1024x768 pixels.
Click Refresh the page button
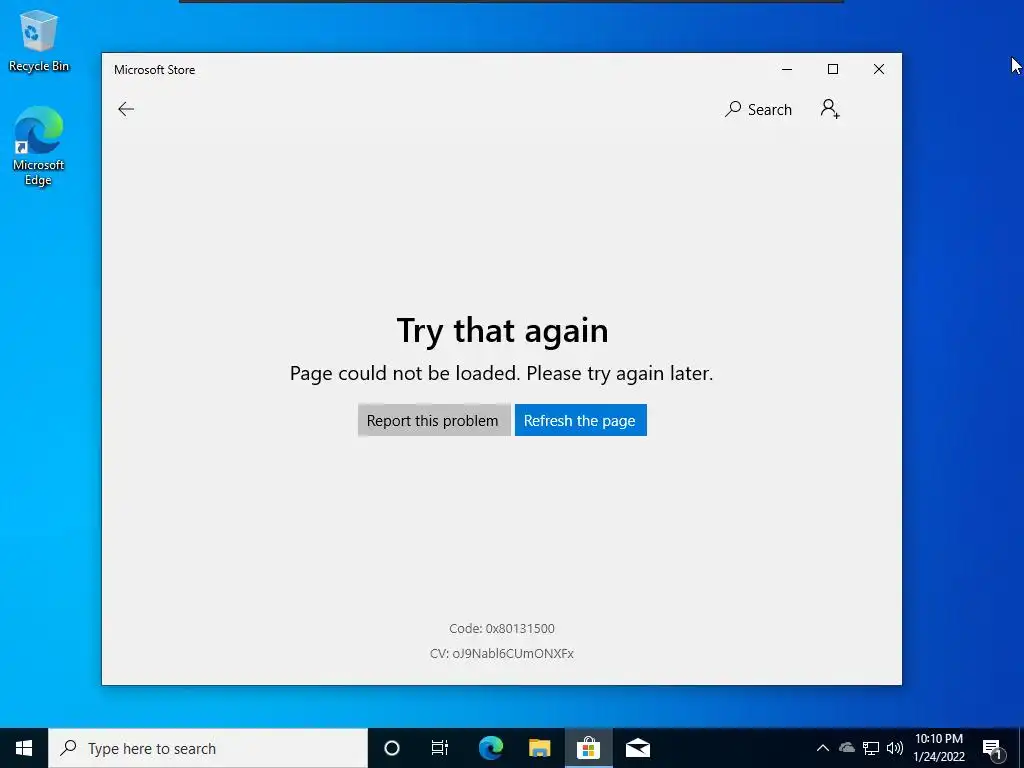[581, 420]
